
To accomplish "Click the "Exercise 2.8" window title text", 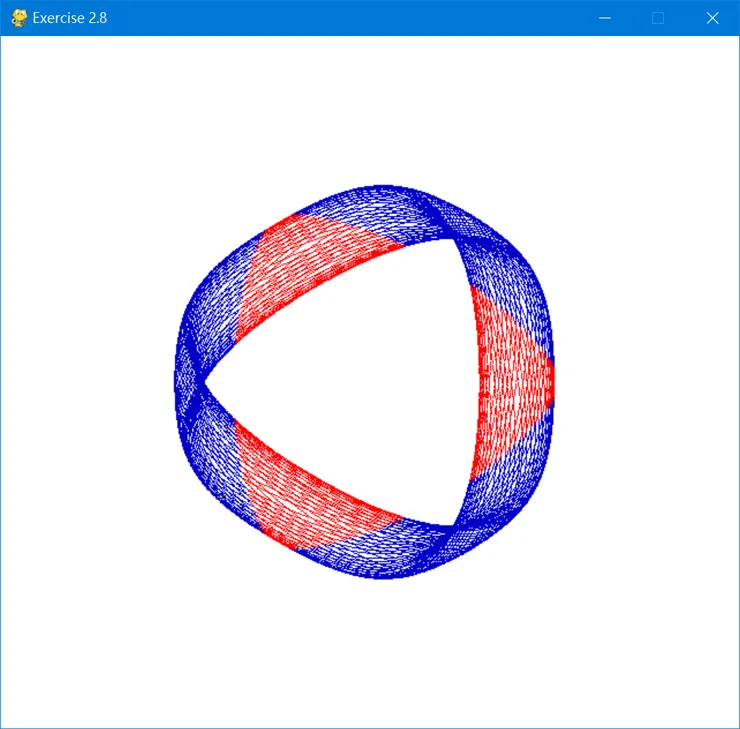I will [x=70, y=18].
